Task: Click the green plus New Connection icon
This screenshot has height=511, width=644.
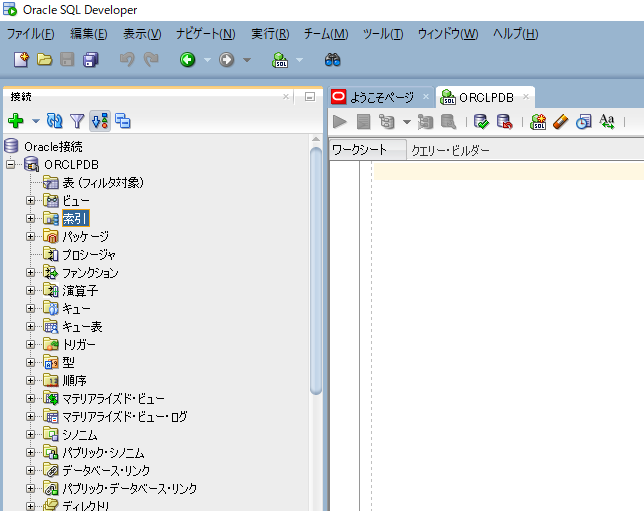Action: [x=15, y=121]
